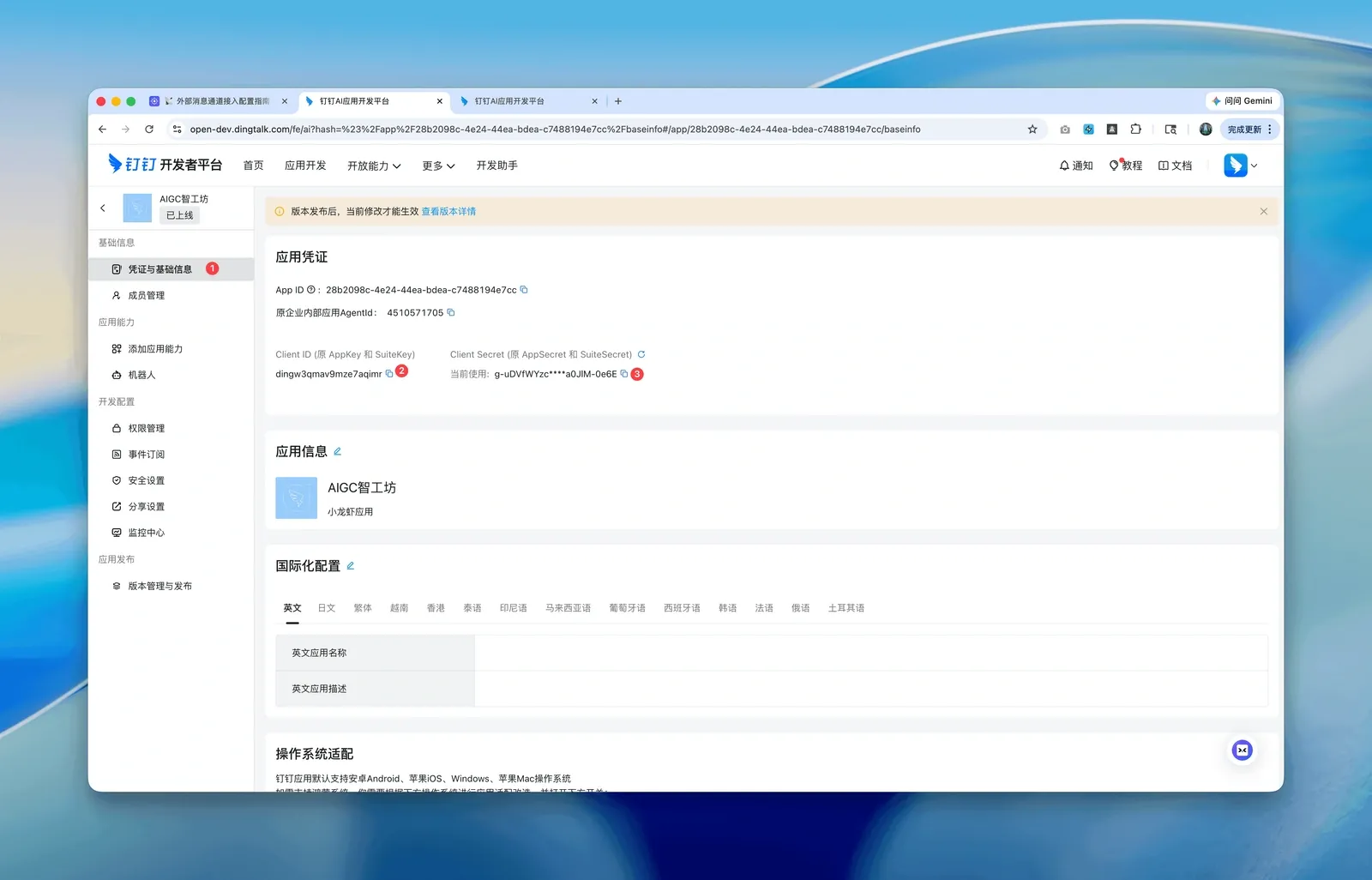
Task: Switch to the 日文 language tab
Action: click(x=327, y=608)
